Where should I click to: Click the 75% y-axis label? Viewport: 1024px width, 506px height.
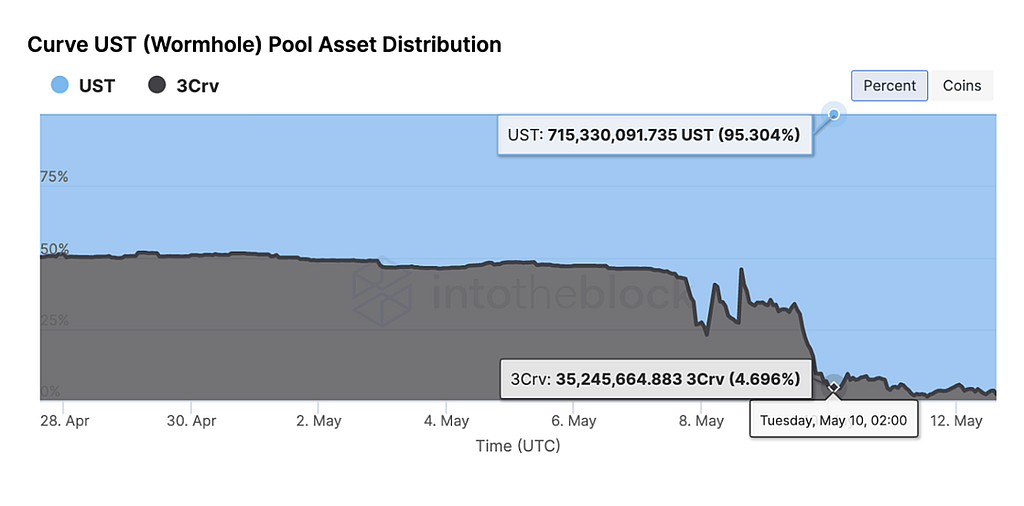coord(54,177)
